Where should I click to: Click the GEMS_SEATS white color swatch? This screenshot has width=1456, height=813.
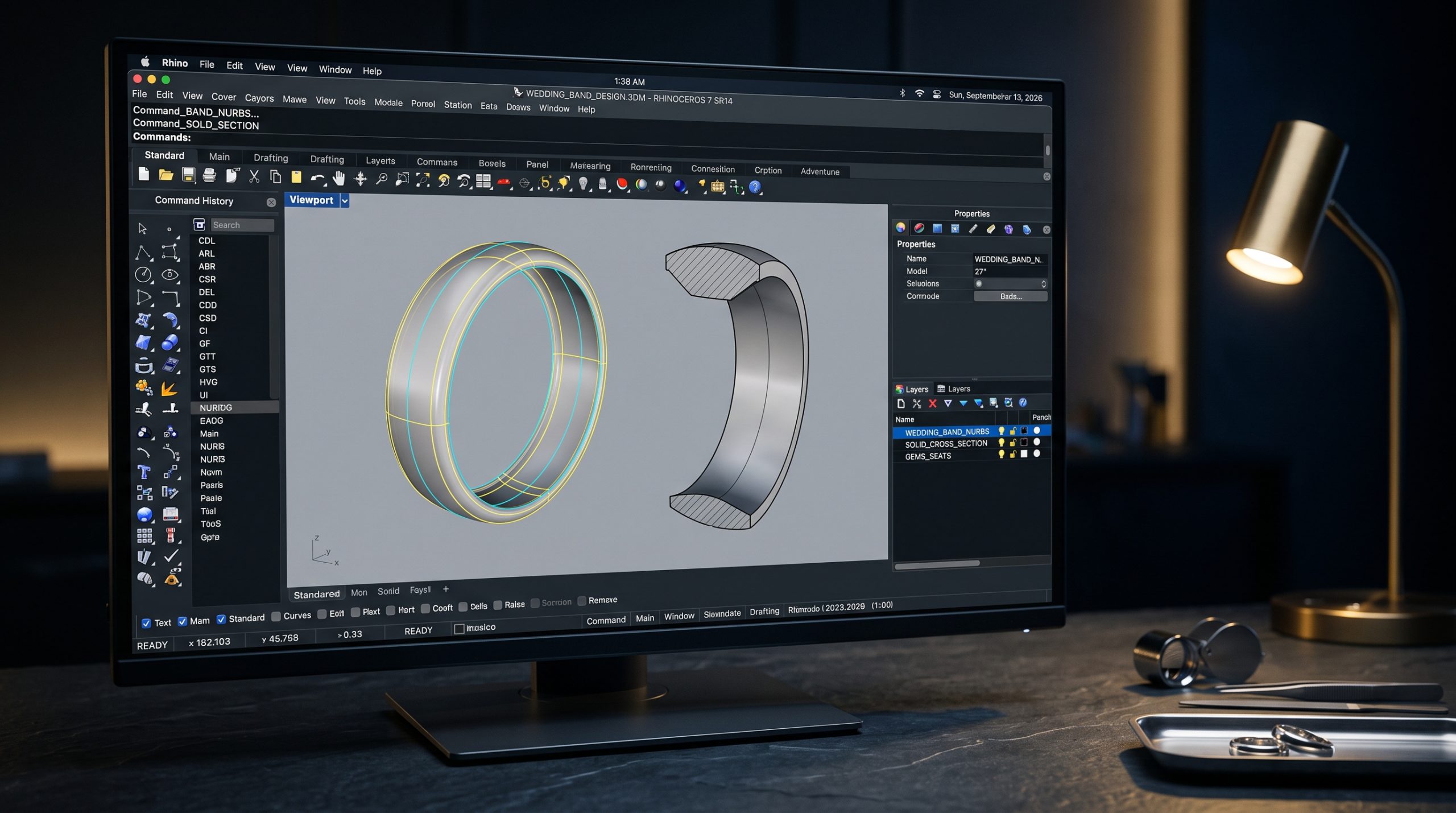click(1024, 453)
